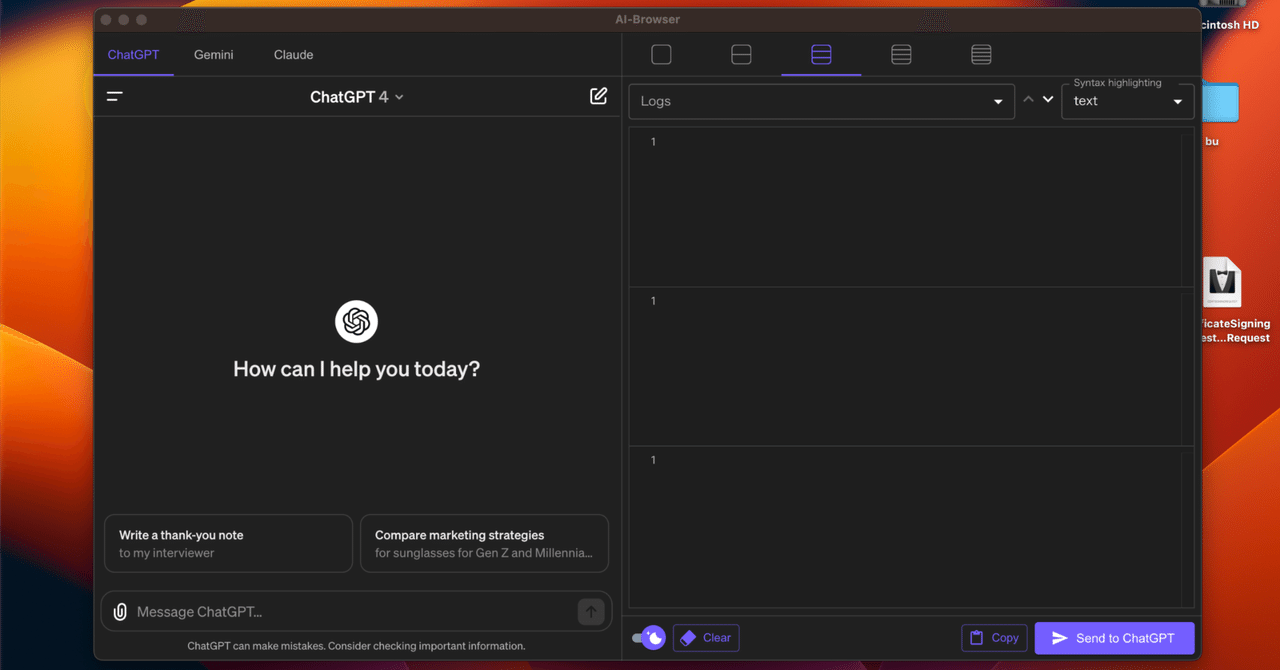Click the send message arrow icon

(590, 612)
